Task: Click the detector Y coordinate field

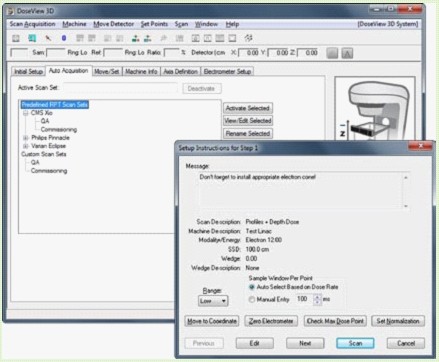Action: (278, 53)
